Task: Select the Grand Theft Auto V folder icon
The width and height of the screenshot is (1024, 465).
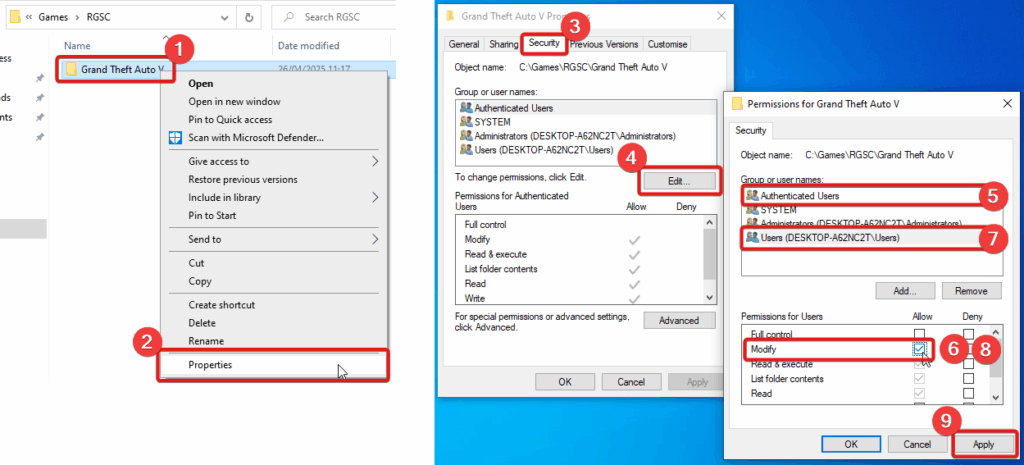Action: click(x=72, y=69)
